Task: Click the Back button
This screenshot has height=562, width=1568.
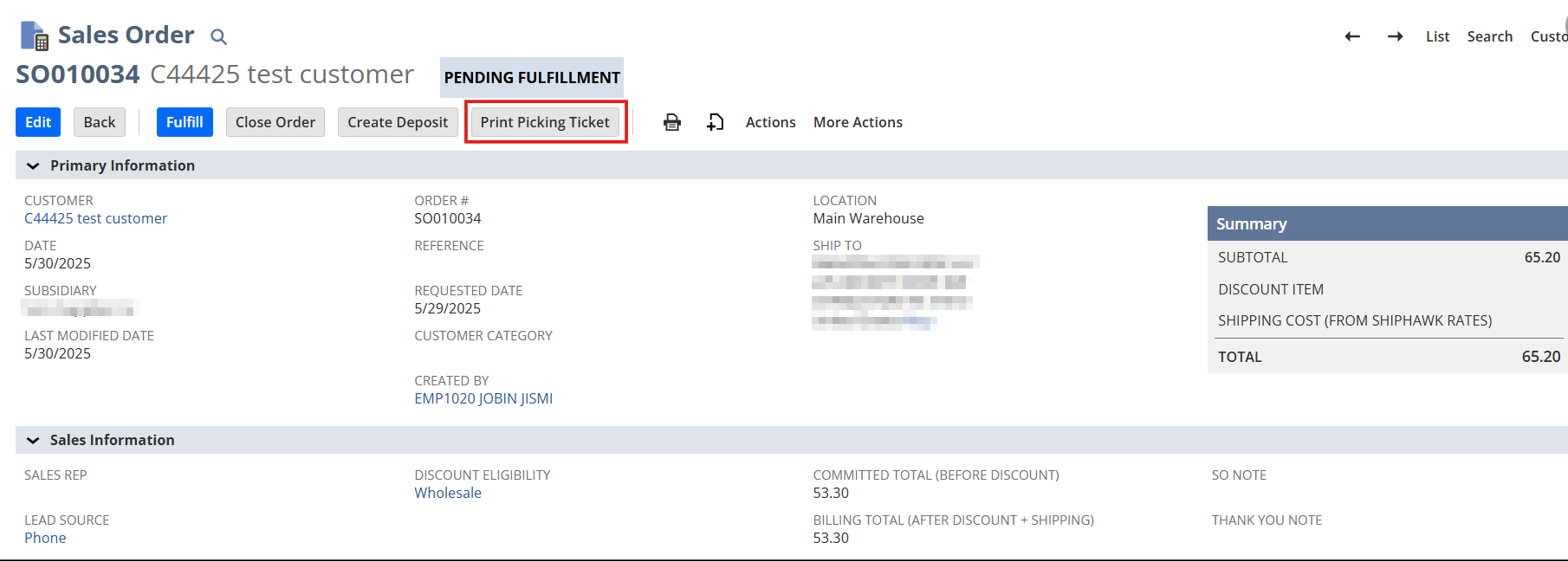Action: [100, 122]
